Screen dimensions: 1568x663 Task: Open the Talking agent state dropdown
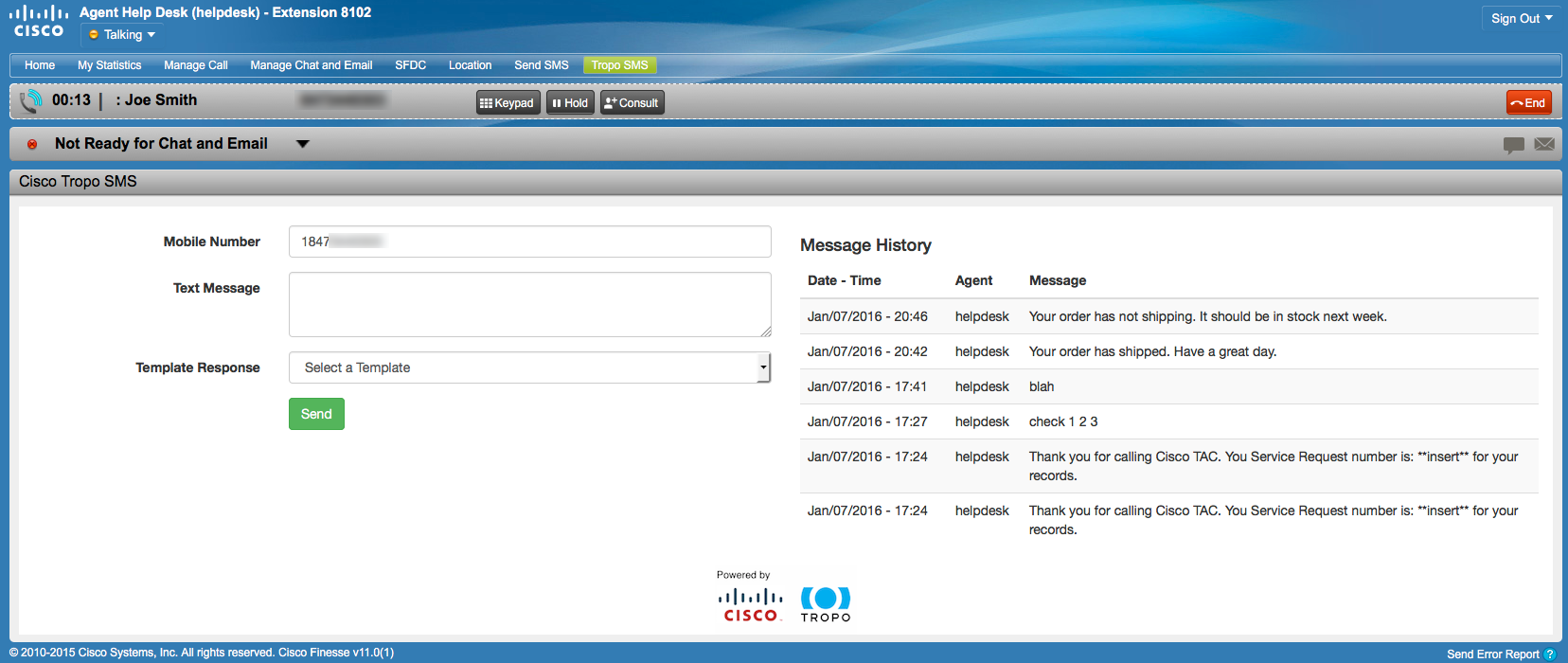122,35
